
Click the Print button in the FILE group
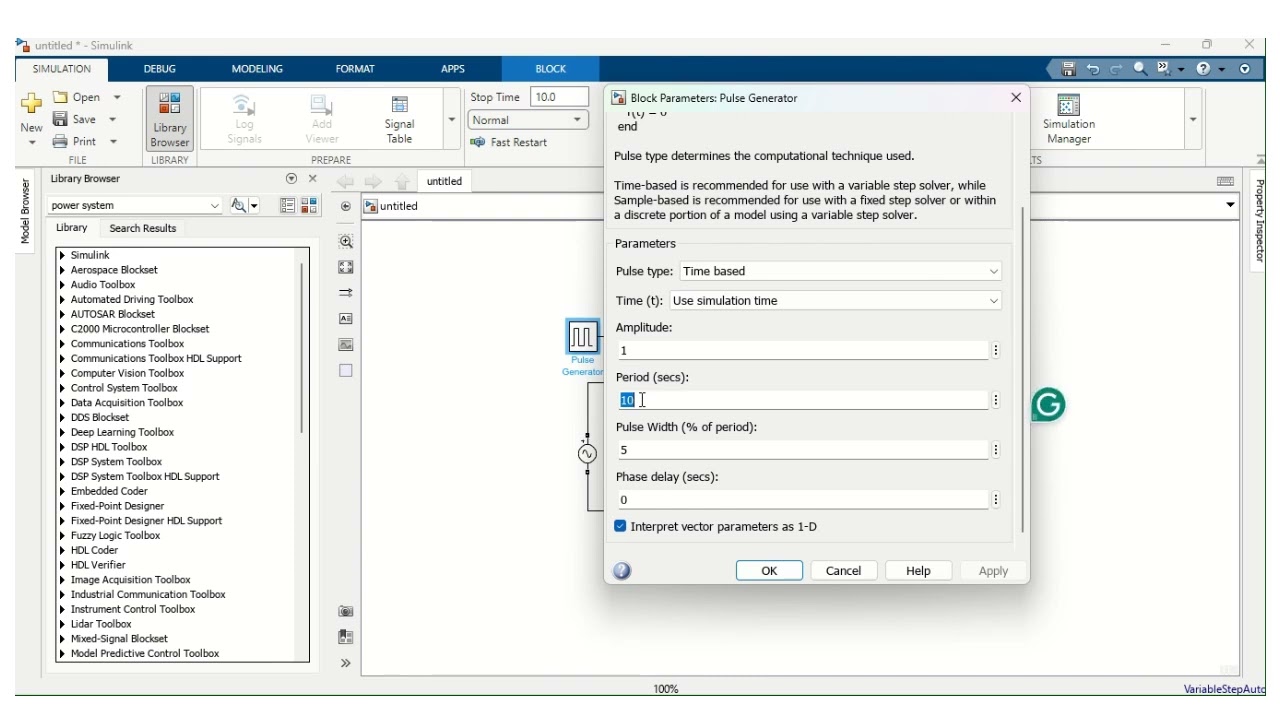[75, 141]
